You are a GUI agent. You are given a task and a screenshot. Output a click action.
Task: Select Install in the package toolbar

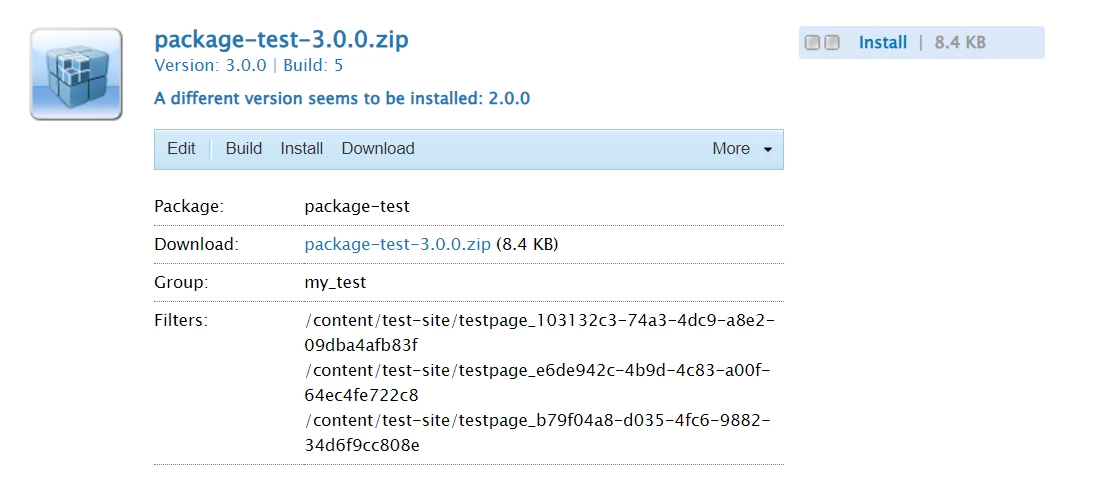301,149
